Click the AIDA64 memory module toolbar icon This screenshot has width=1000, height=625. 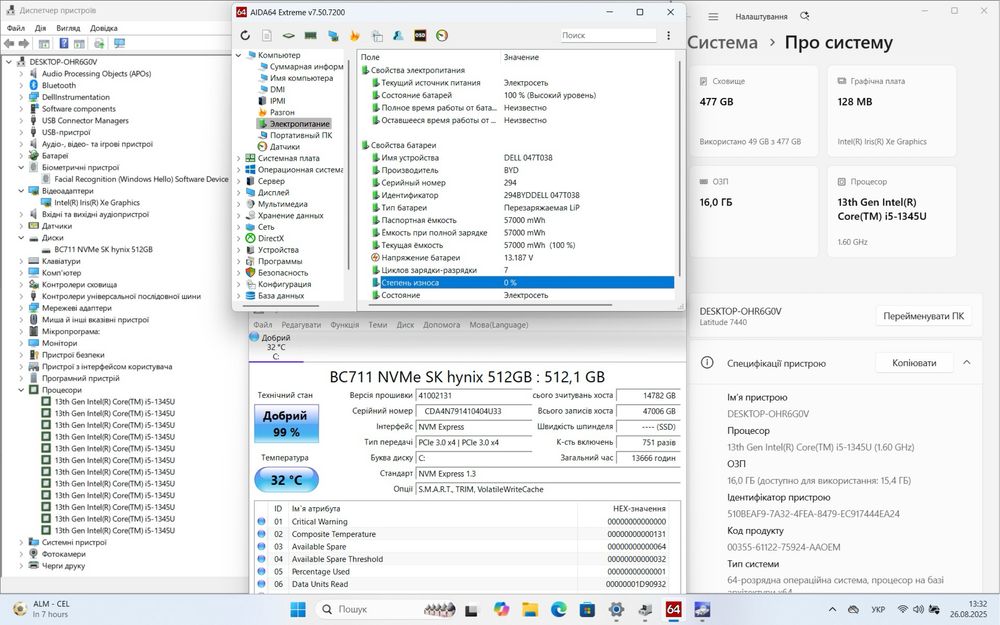311,36
